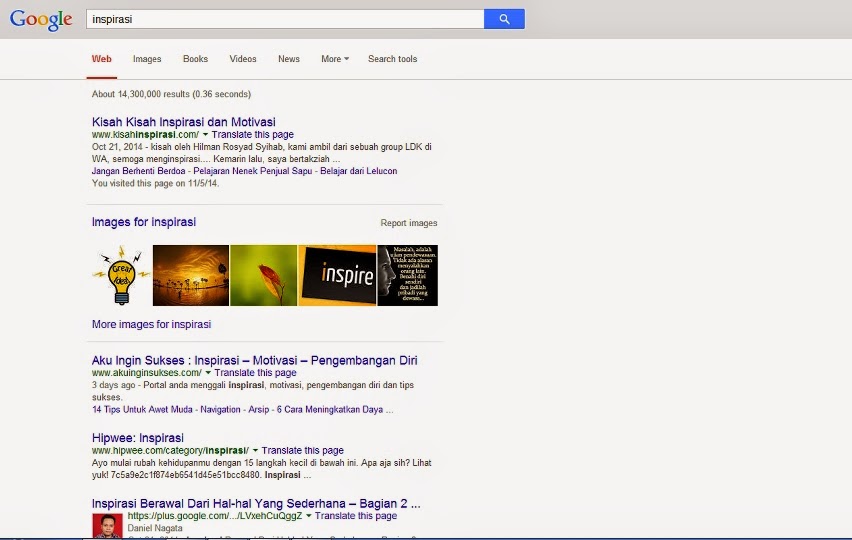Screen dimensions: 852x540
Task: Open Images for inspirasi heading
Action: [x=144, y=222]
